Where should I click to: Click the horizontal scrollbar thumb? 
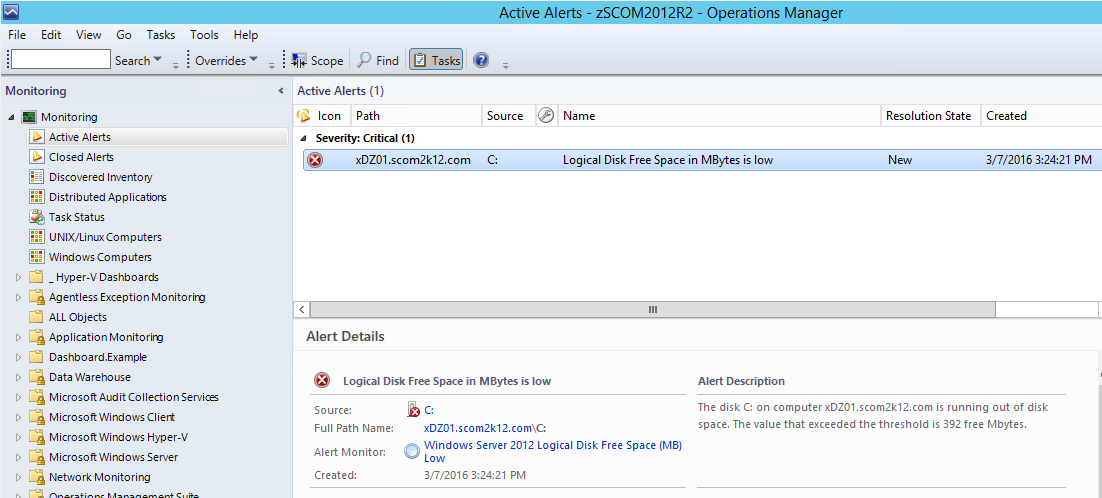pos(652,309)
